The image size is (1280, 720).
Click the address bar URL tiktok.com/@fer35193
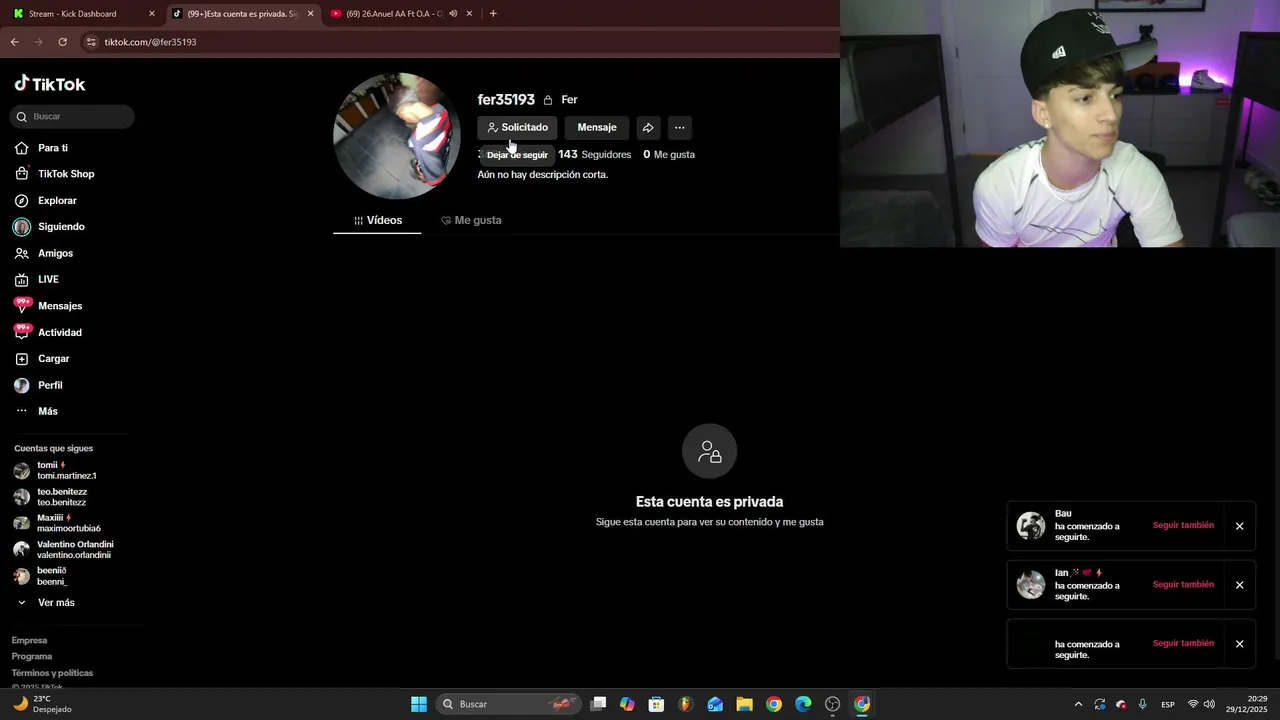(150, 42)
